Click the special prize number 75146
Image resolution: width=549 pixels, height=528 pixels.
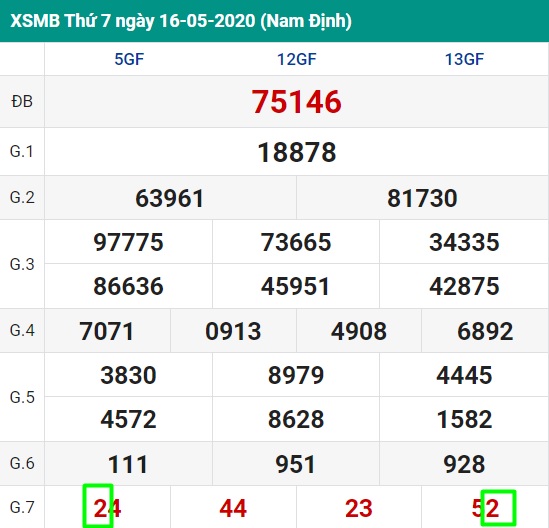point(296,102)
